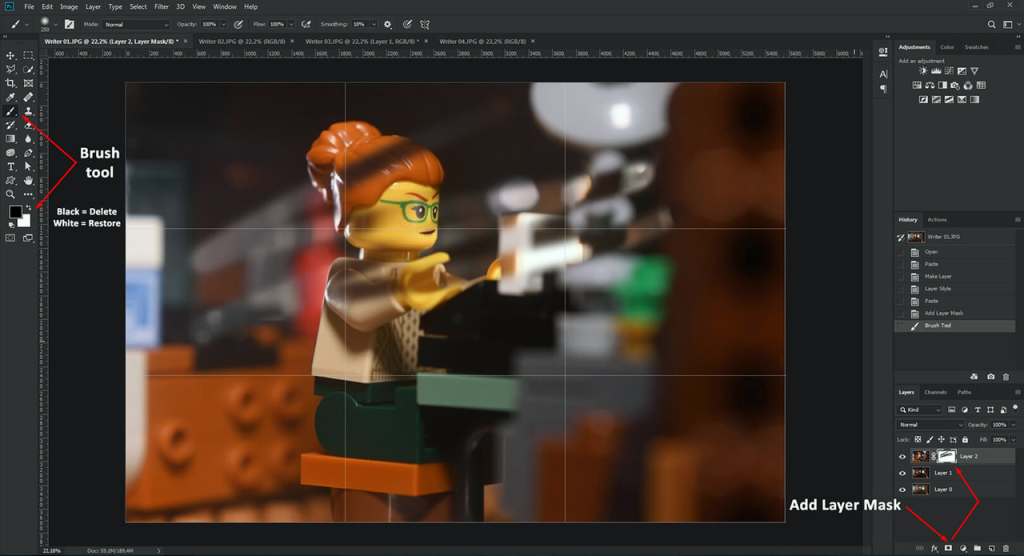
Task: Toggle Brush Settings panel icon in options bar
Action: (69, 24)
